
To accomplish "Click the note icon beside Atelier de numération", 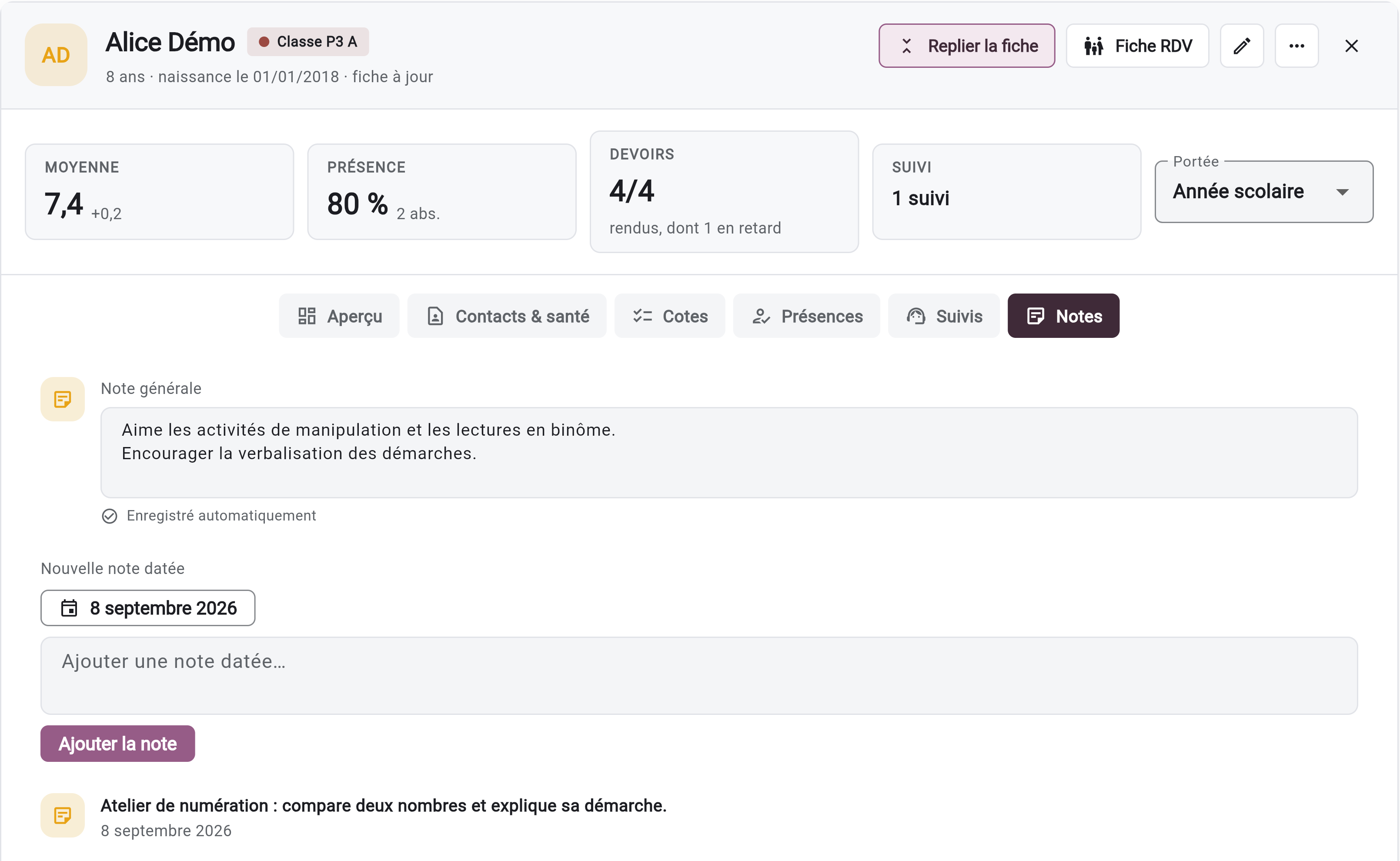I will coord(63,815).
